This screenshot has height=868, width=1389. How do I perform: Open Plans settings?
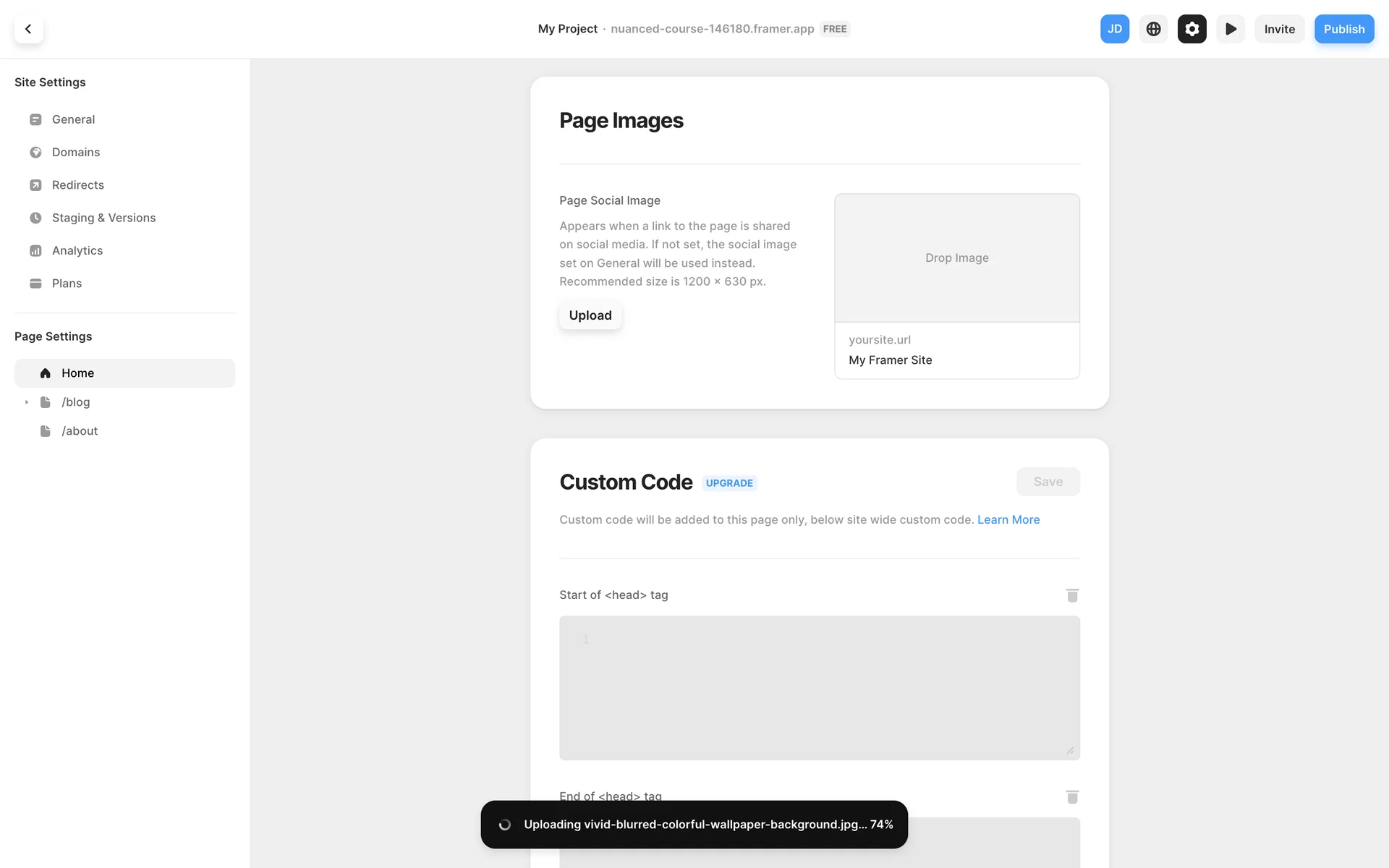pyautogui.click(x=67, y=284)
